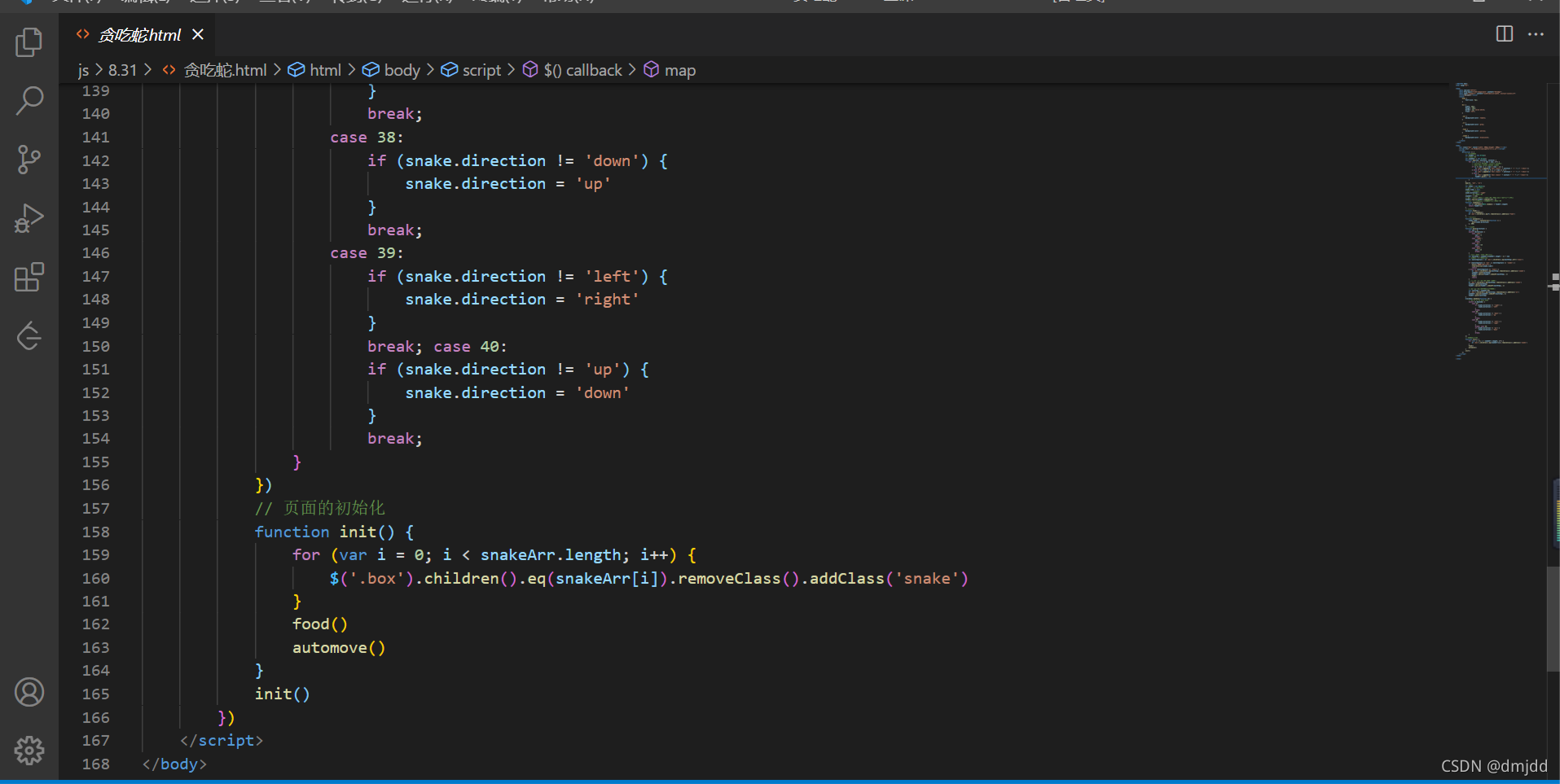Click the 8.31 breadcrumb folder

[122, 71]
